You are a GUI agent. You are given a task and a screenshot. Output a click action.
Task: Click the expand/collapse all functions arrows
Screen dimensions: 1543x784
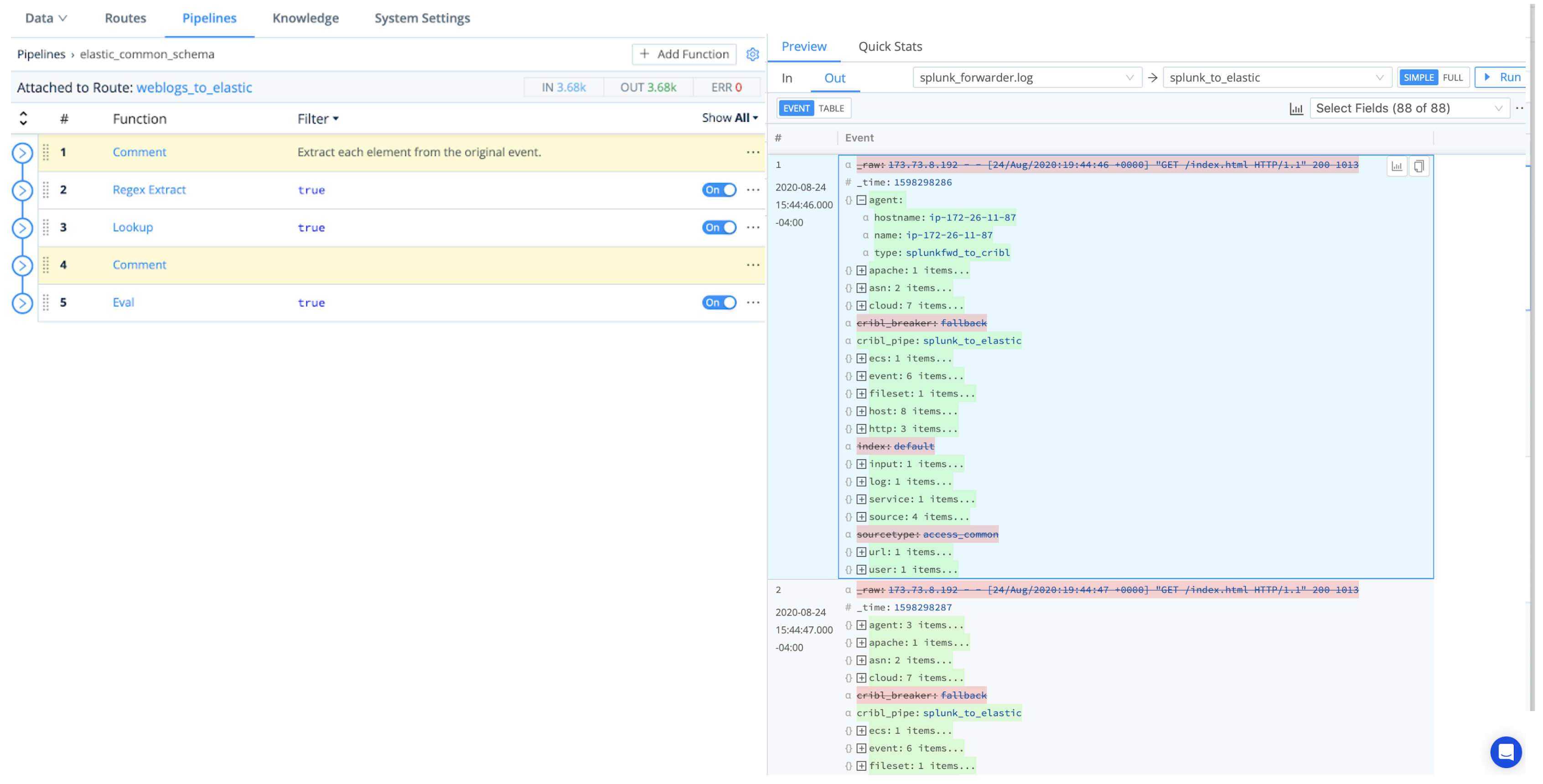tap(23, 119)
